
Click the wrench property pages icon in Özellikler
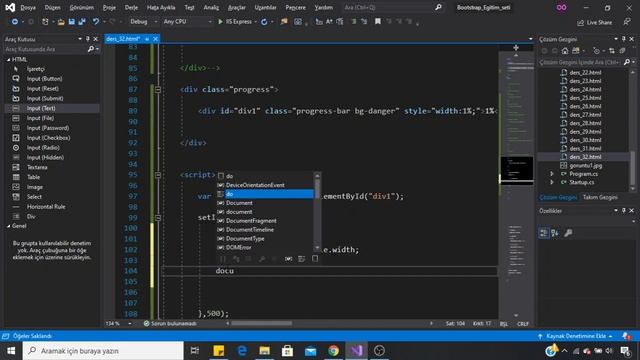click(x=568, y=233)
